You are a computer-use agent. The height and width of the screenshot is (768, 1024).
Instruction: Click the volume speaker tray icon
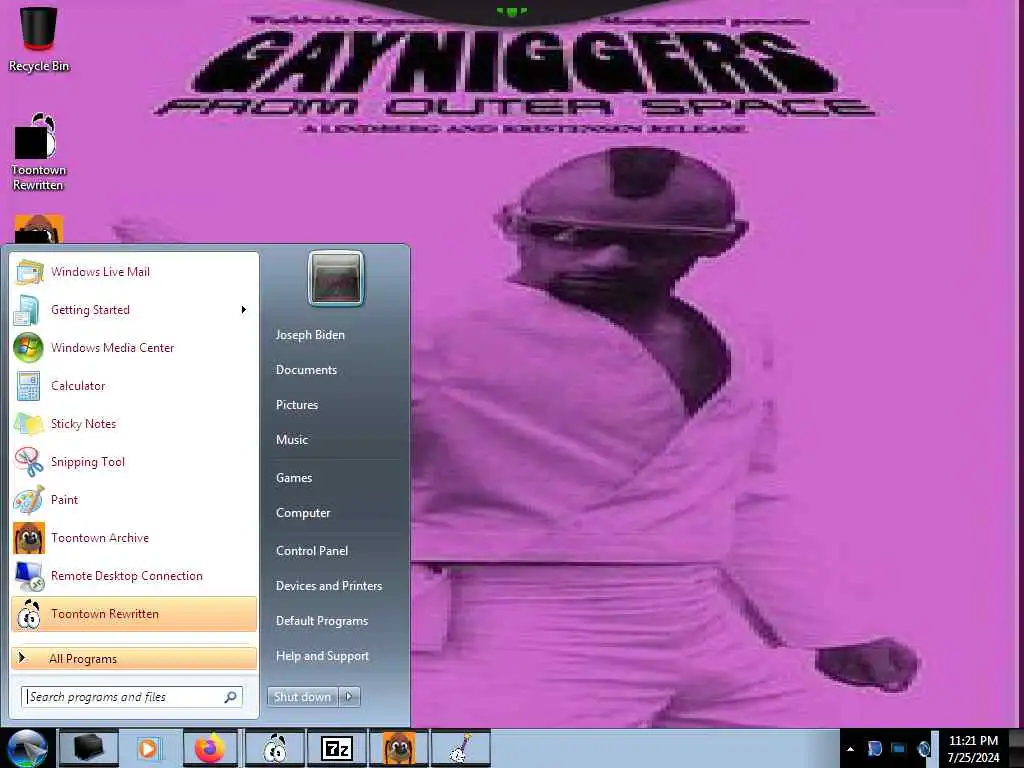[923, 749]
